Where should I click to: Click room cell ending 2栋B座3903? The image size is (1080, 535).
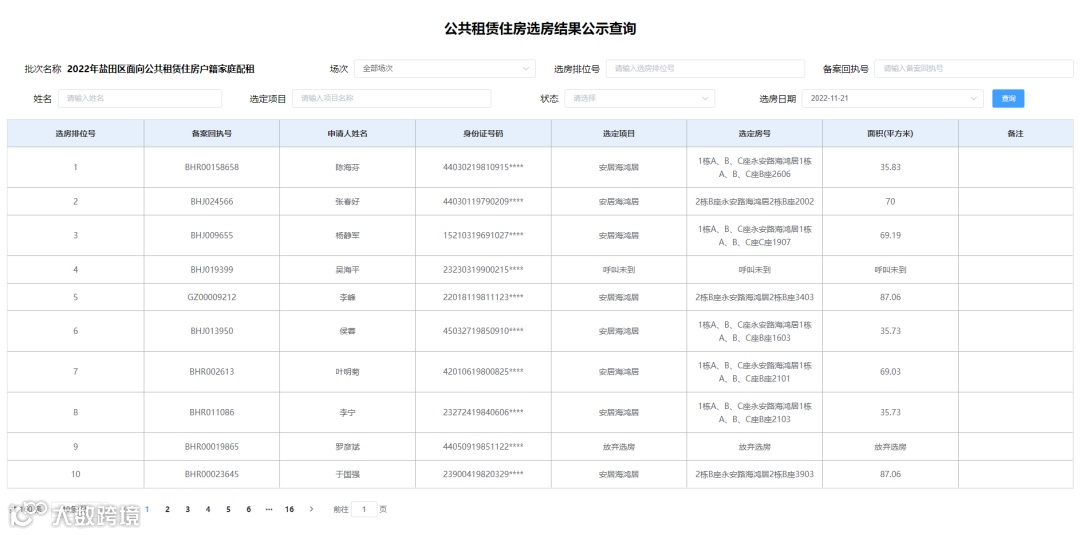[x=754, y=474]
